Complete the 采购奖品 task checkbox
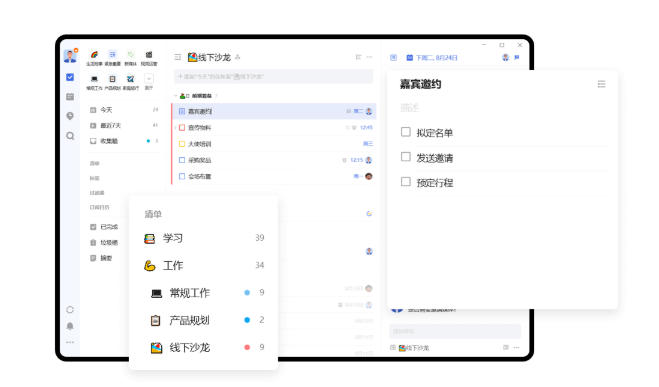Viewport: 659px width, 387px height. [x=182, y=160]
